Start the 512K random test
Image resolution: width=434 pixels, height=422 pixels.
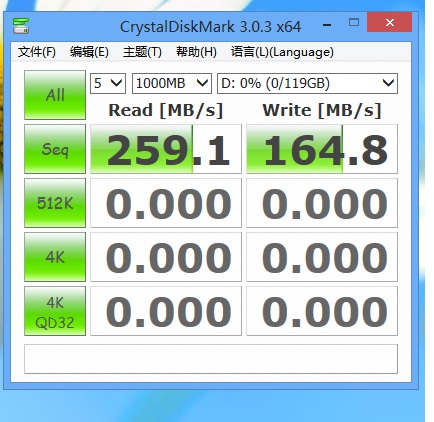point(55,203)
